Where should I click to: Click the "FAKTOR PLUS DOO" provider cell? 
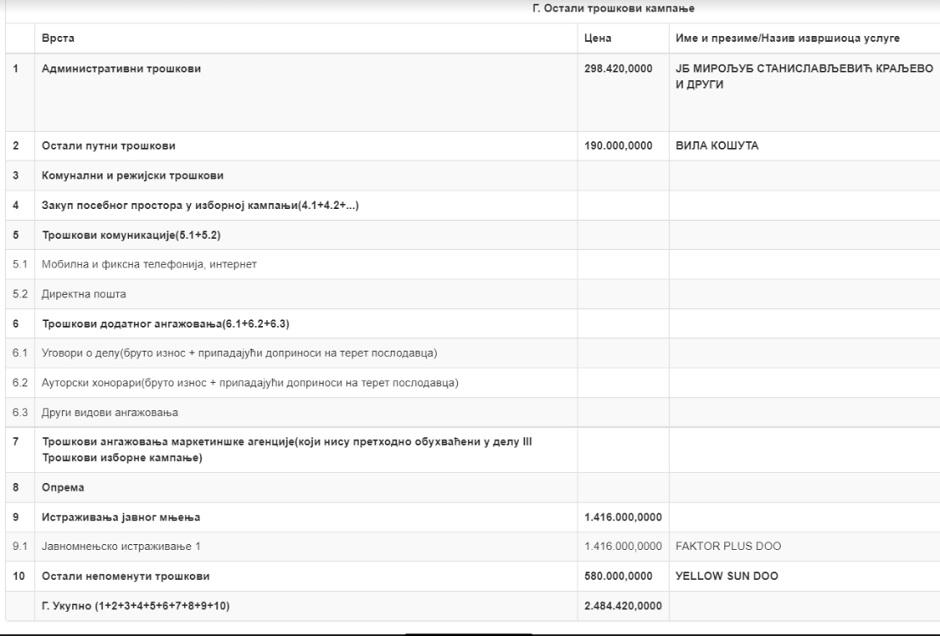728,547
